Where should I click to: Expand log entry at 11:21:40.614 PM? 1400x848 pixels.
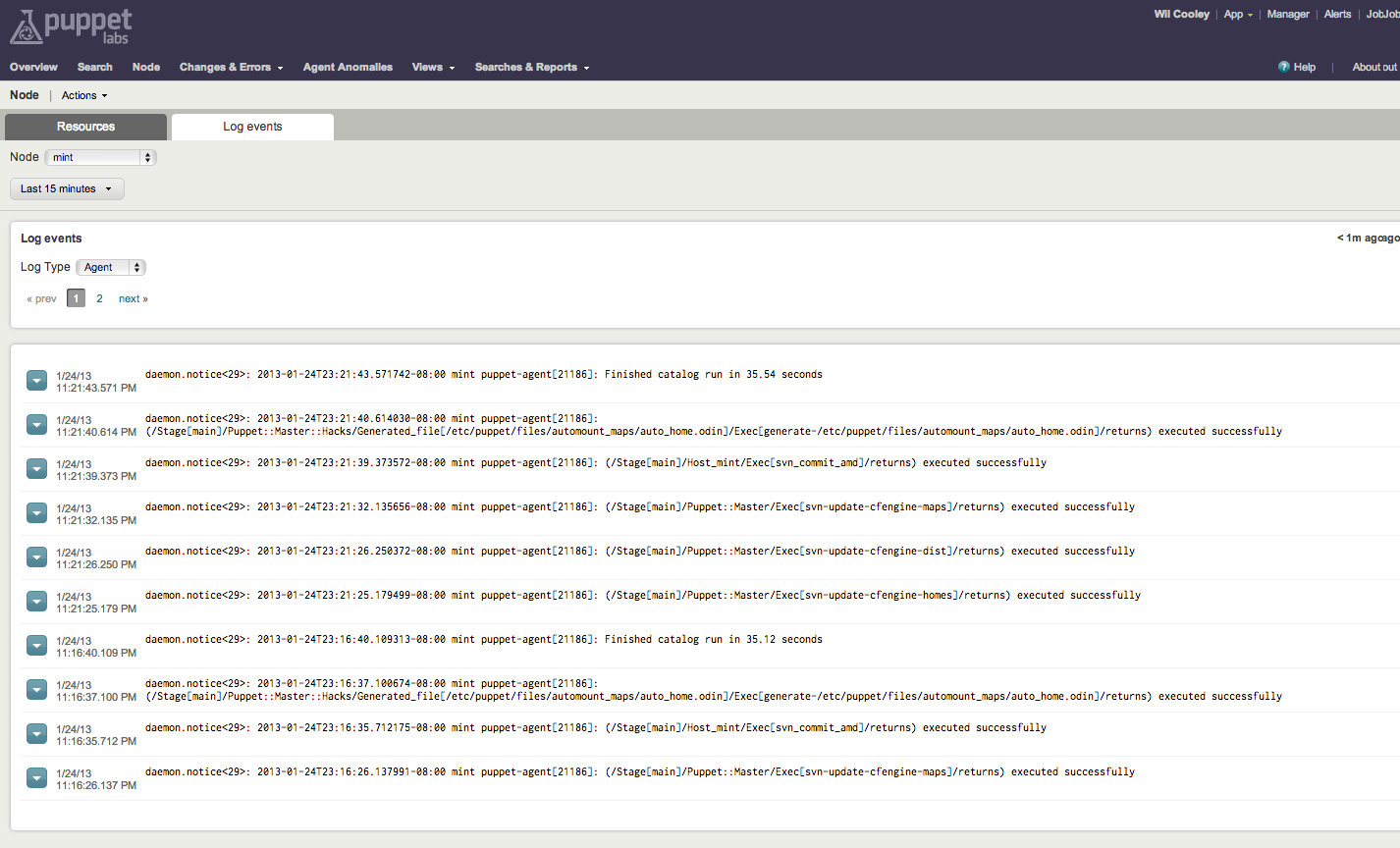36,425
